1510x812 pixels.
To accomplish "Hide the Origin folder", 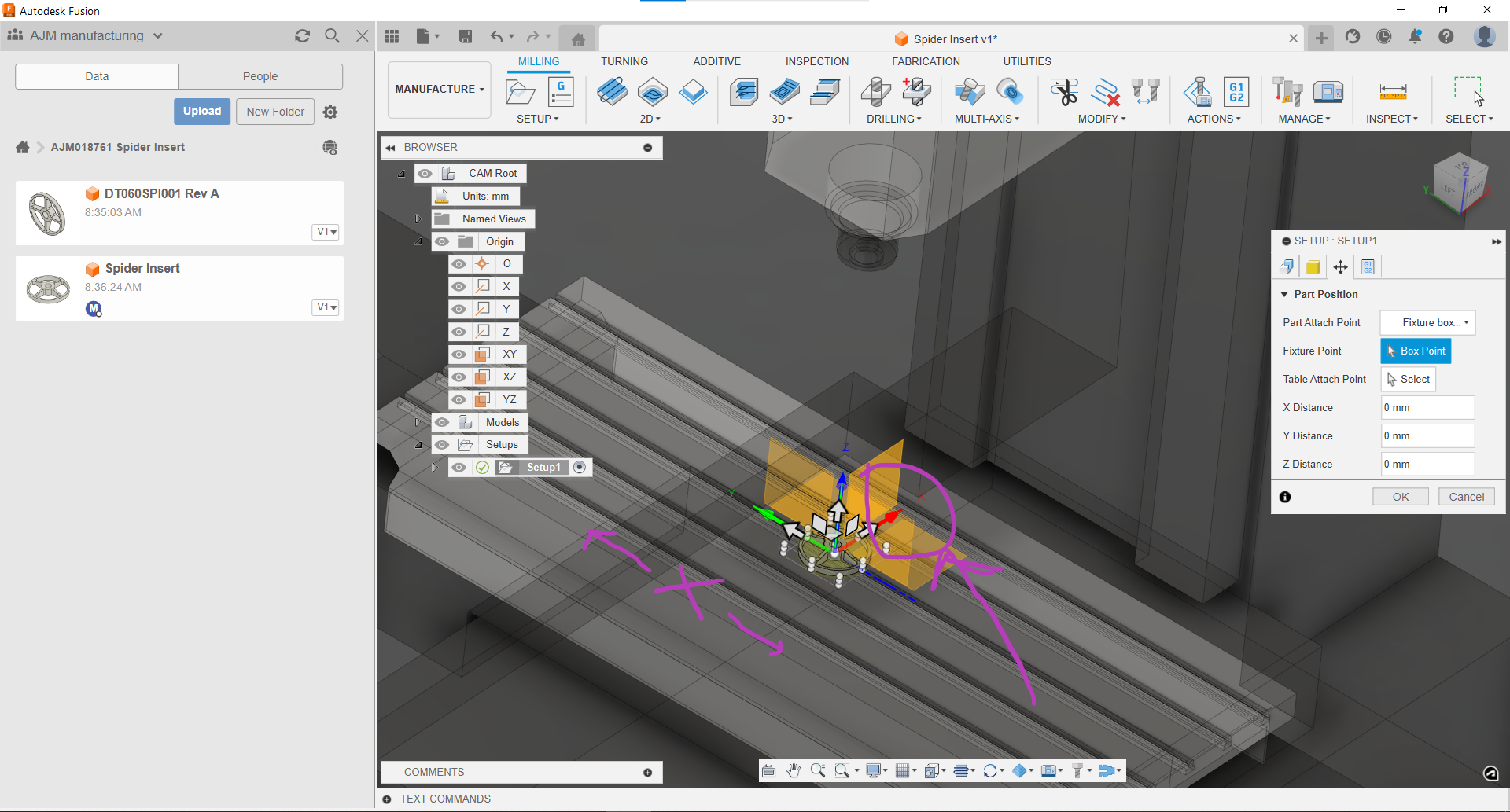I will click(x=442, y=242).
